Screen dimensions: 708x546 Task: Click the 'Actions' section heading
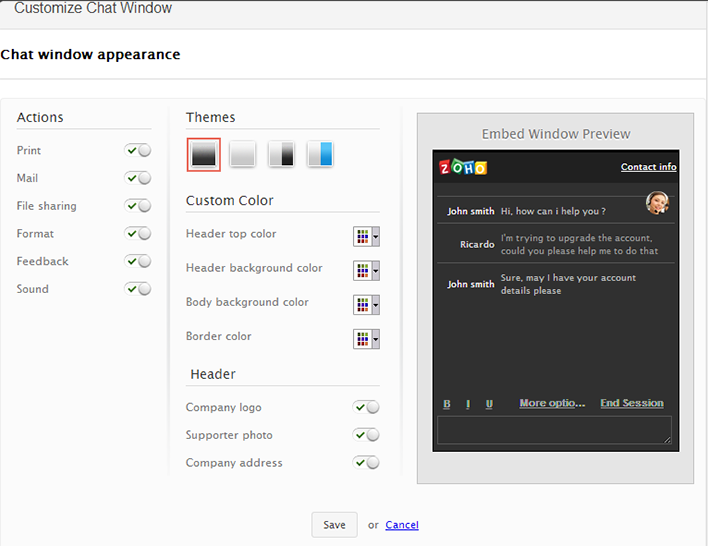[40, 117]
